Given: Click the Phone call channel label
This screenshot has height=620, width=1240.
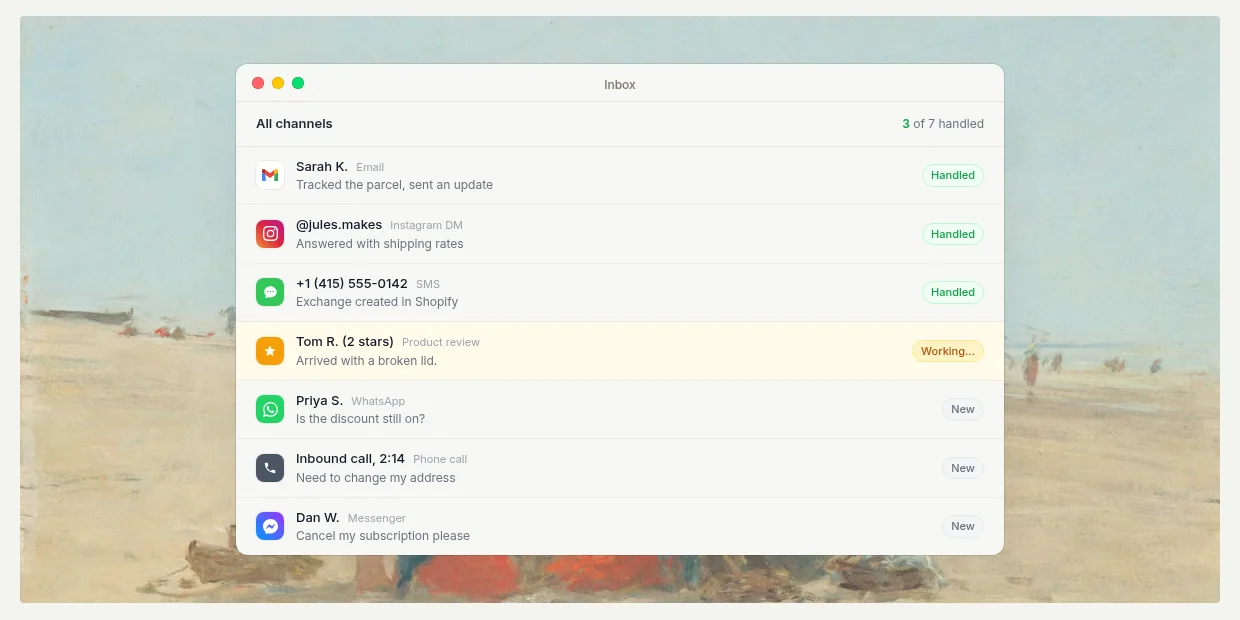Looking at the screenshot, I should click(440, 459).
